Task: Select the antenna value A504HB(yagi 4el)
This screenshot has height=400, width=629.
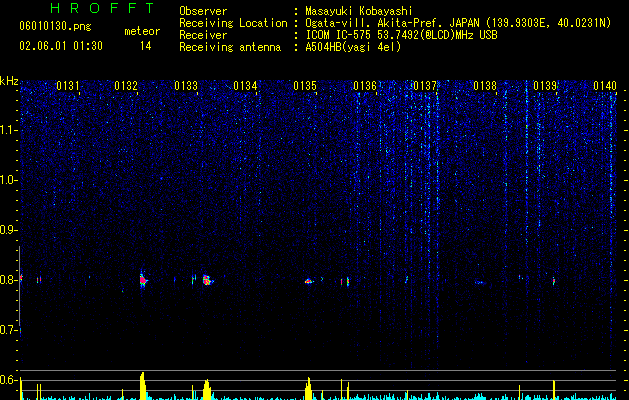Action: (353, 47)
